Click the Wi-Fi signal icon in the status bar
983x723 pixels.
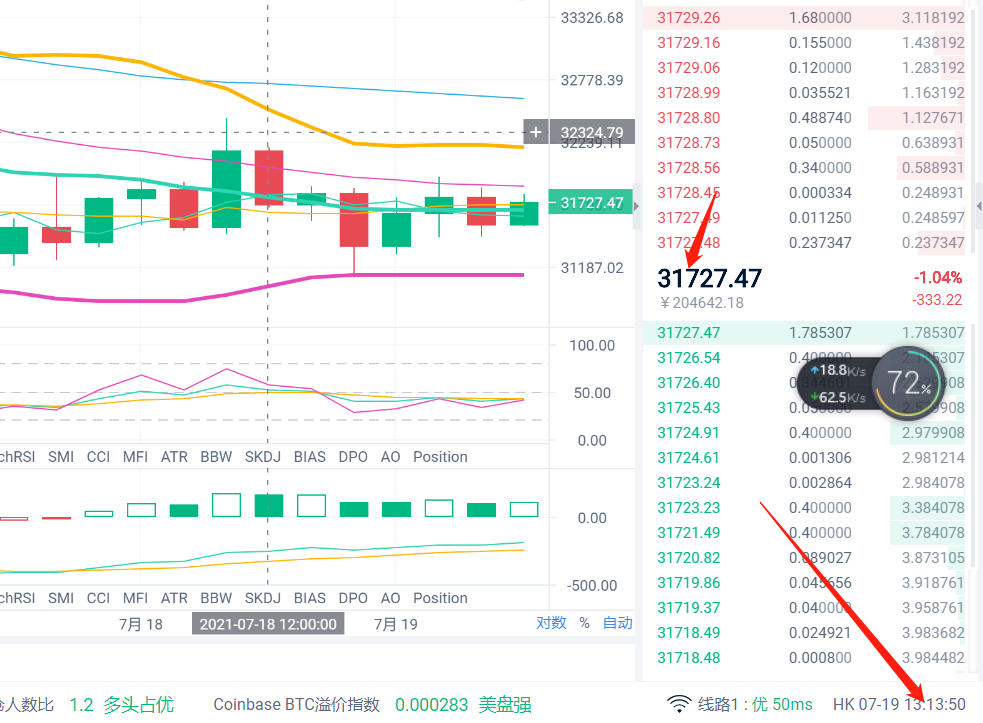(x=679, y=704)
